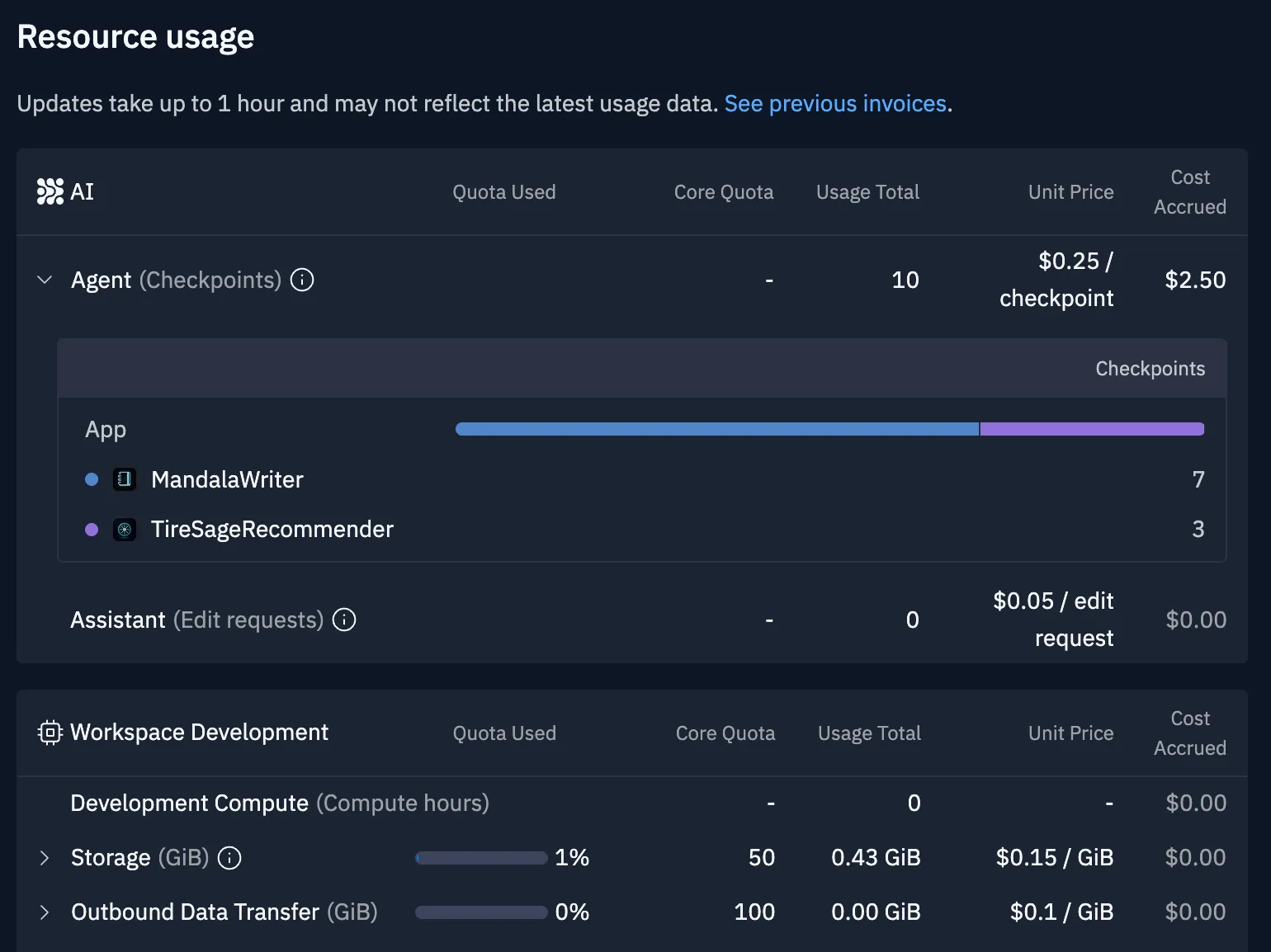
Task: Expand the Storage row
Action: coord(45,858)
